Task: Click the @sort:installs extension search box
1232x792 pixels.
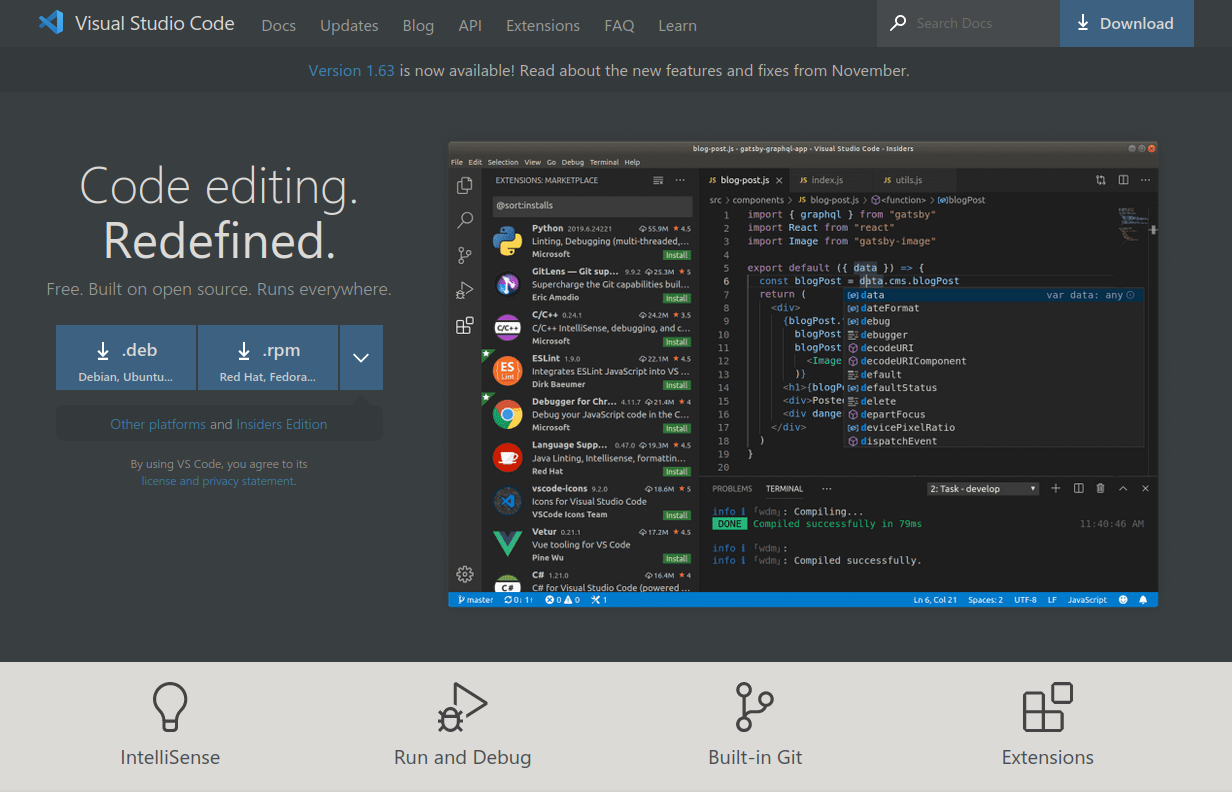Action: tap(592, 205)
